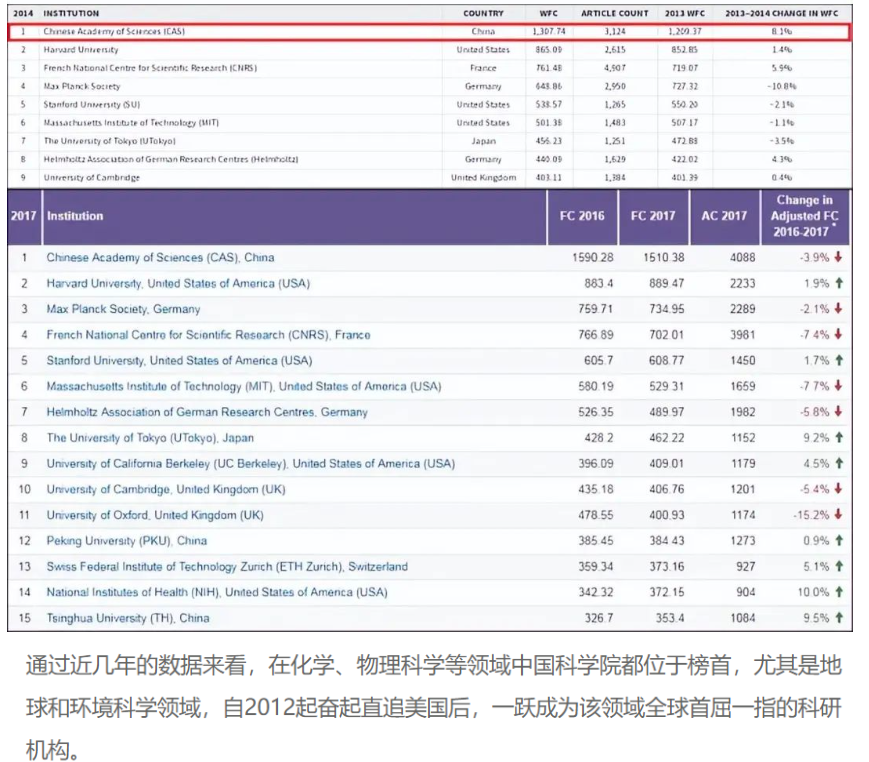Screen dimensions: 869x762
Task: Click the red down arrow beside -5.8%
Action: (839, 412)
